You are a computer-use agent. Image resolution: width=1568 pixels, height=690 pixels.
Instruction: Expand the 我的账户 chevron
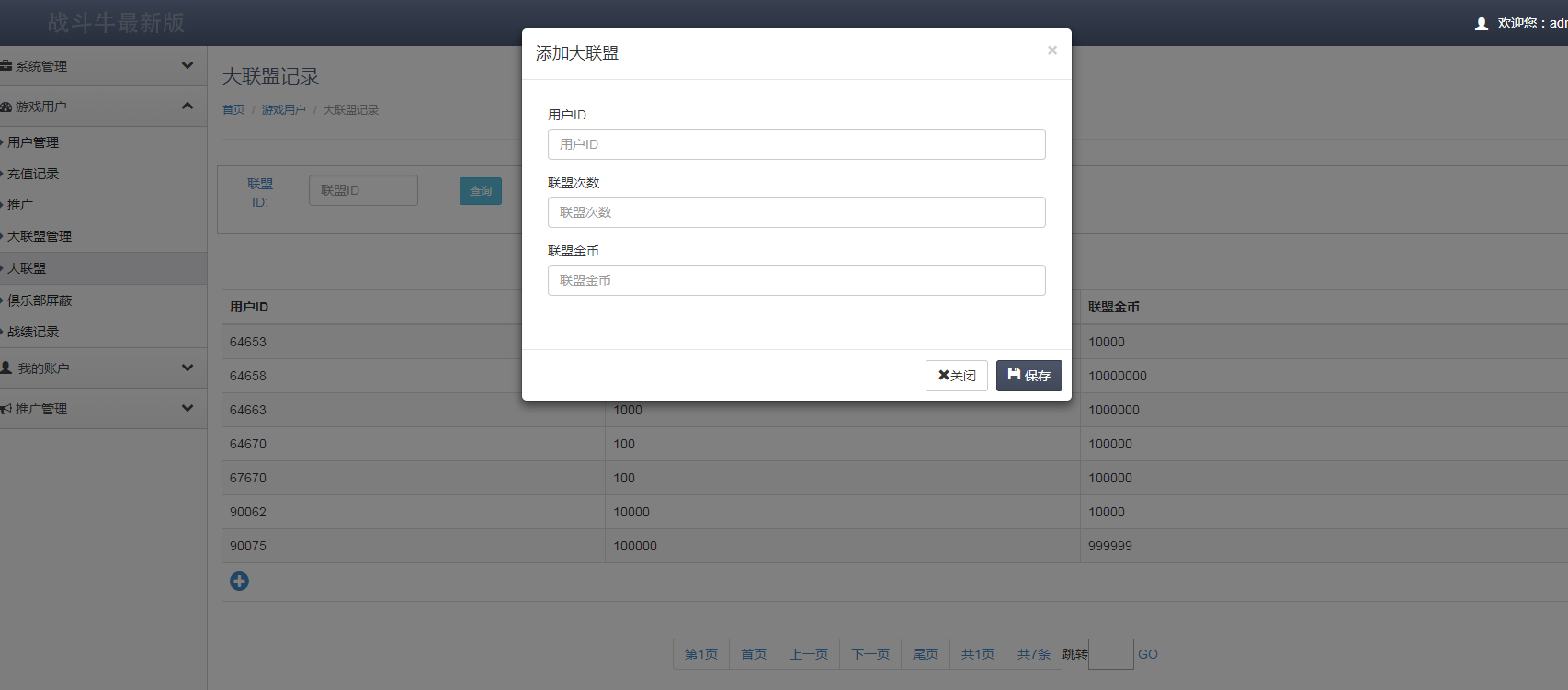(187, 368)
